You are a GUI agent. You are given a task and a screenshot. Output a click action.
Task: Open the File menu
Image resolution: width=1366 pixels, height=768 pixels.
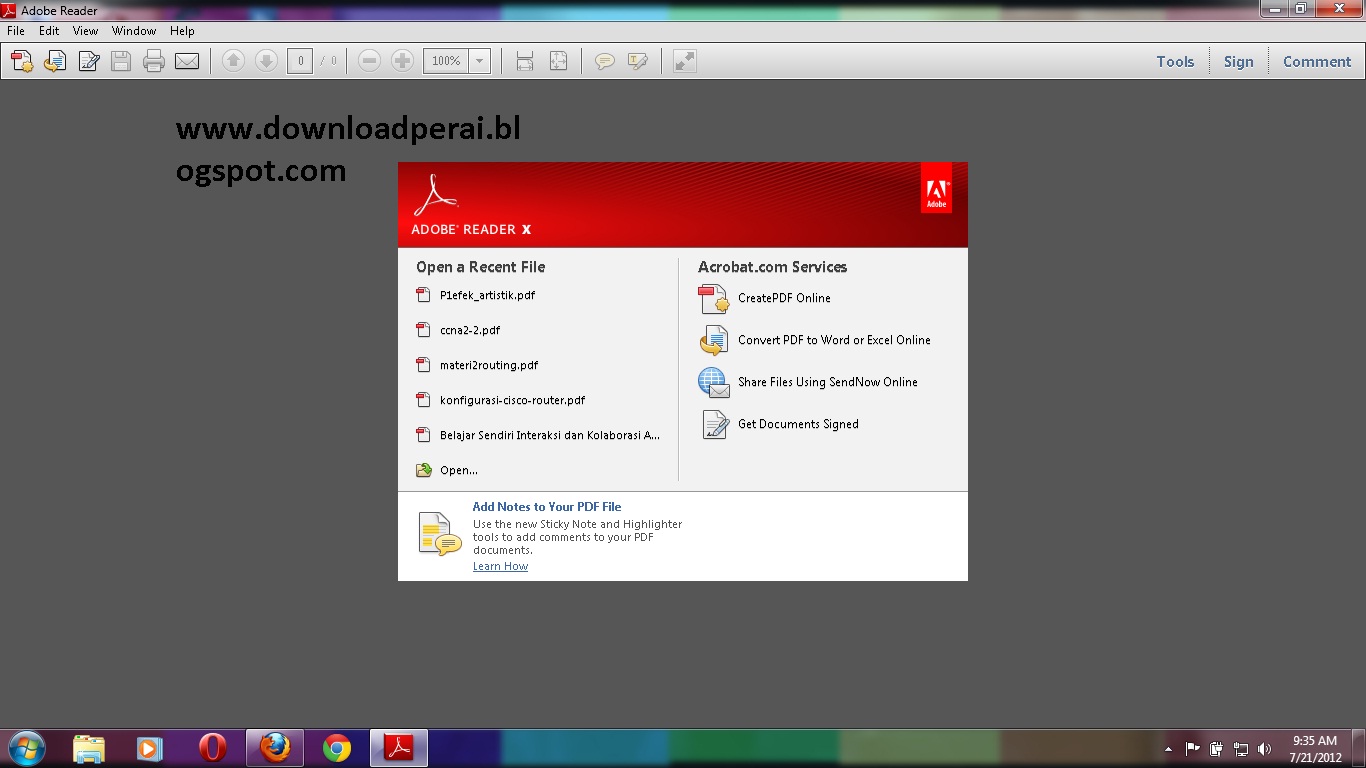(16, 31)
